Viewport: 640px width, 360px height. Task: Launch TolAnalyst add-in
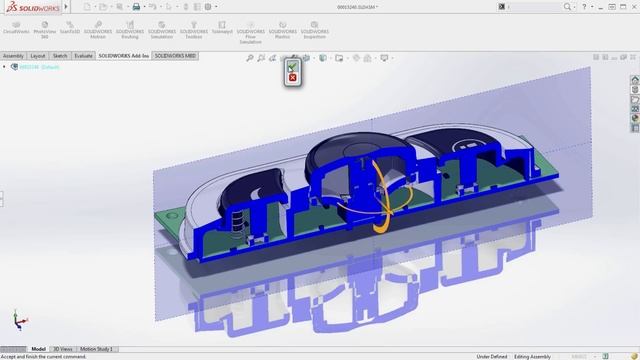click(222, 28)
